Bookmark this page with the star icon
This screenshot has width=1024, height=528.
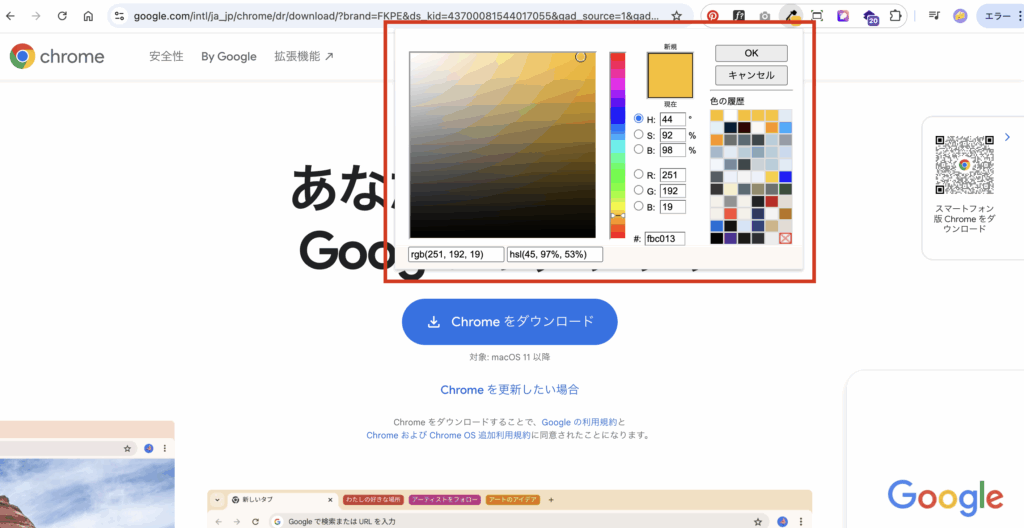[x=677, y=16]
